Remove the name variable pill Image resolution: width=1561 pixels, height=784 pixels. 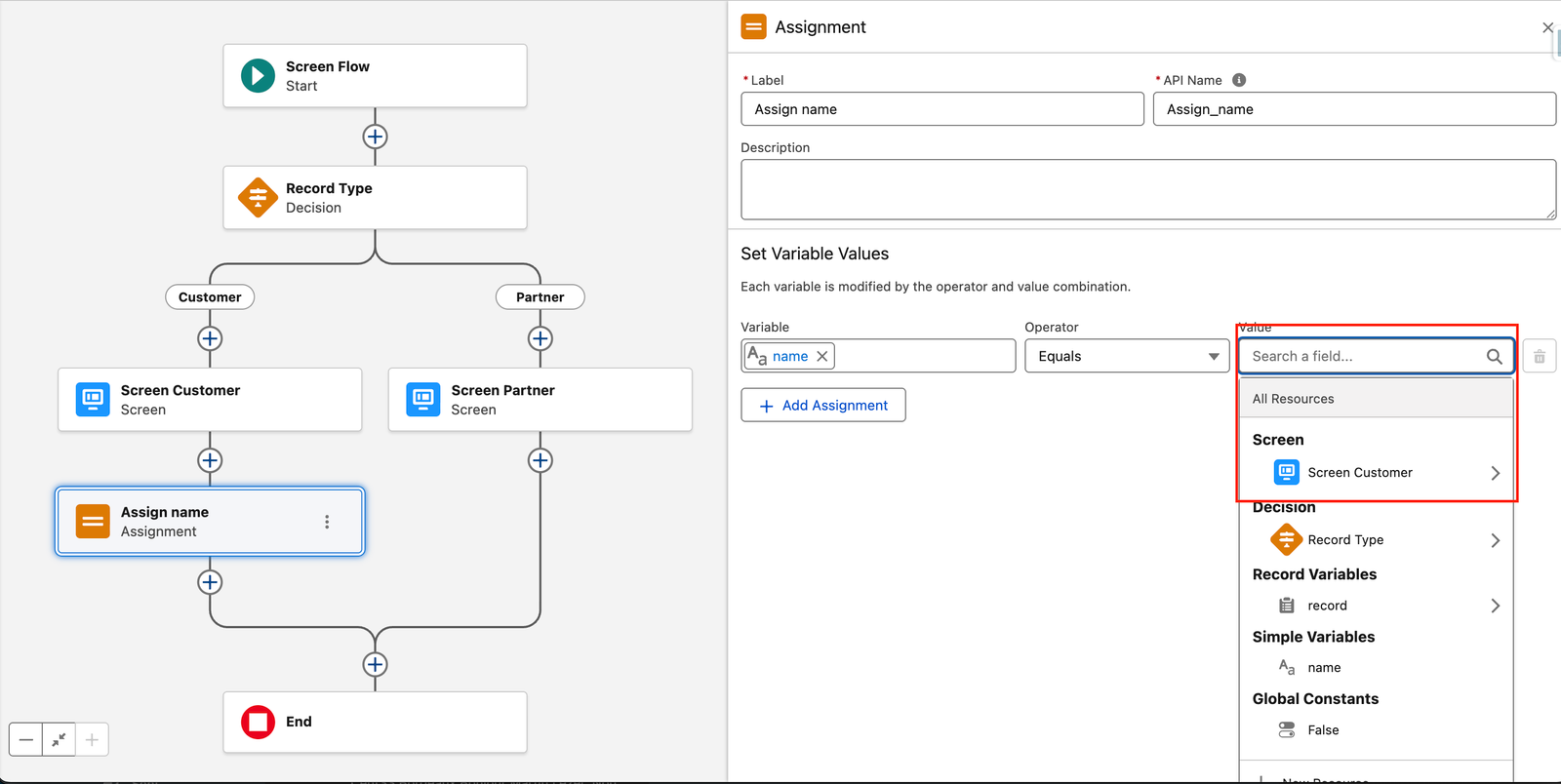822,356
